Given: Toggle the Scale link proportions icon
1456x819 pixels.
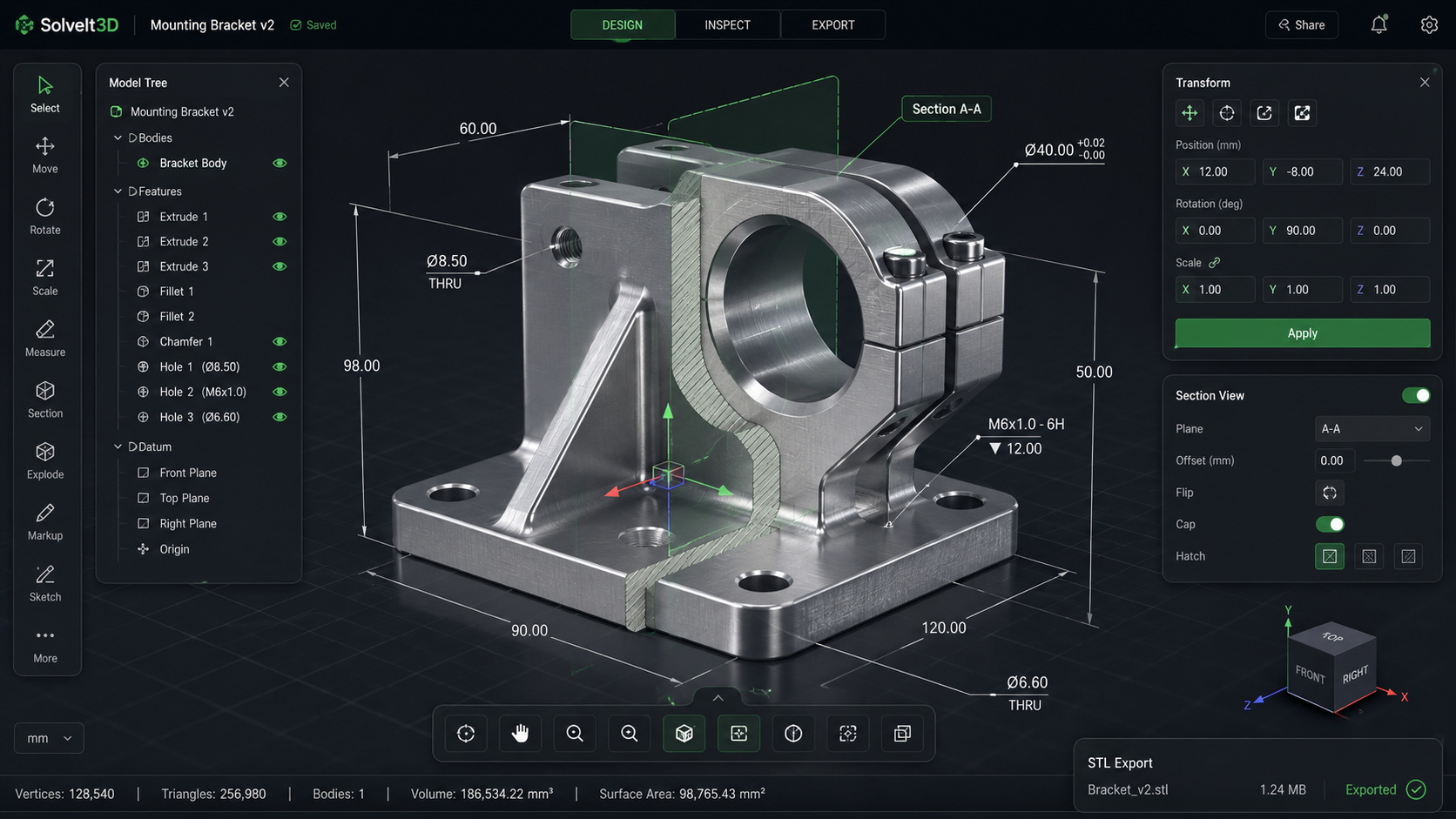Looking at the screenshot, I should click(x=1214, y=263).
